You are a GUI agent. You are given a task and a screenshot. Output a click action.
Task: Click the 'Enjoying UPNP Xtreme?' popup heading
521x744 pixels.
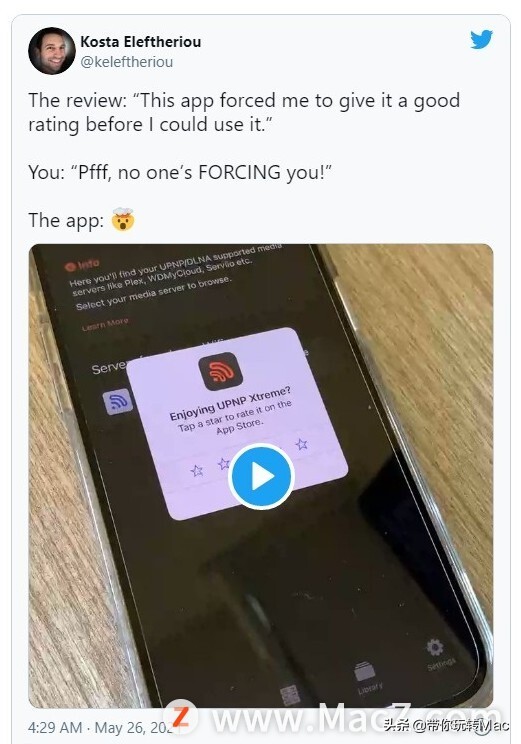tap(230, 404)
